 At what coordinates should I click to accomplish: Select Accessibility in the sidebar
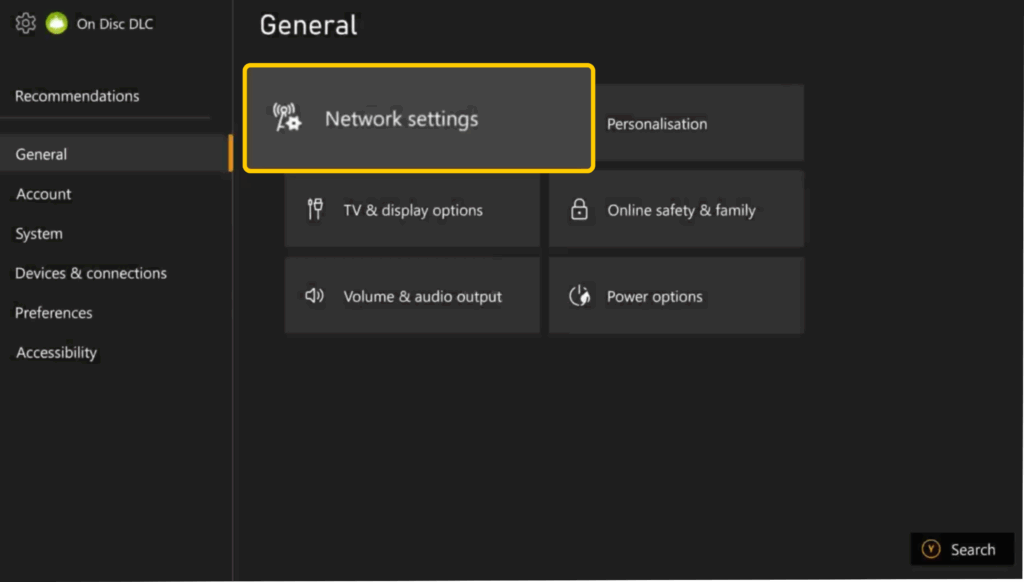pyautogui.click(x=55, y=352)
